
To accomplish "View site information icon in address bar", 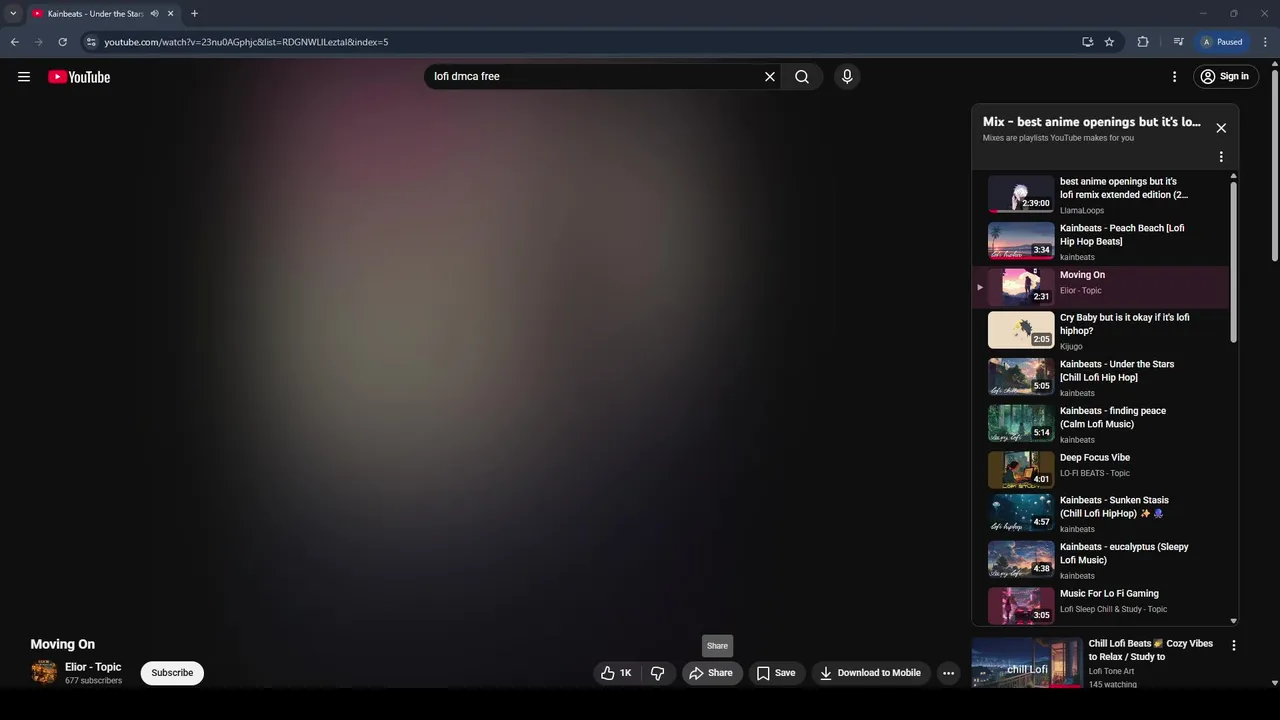I will click(91, 42).
